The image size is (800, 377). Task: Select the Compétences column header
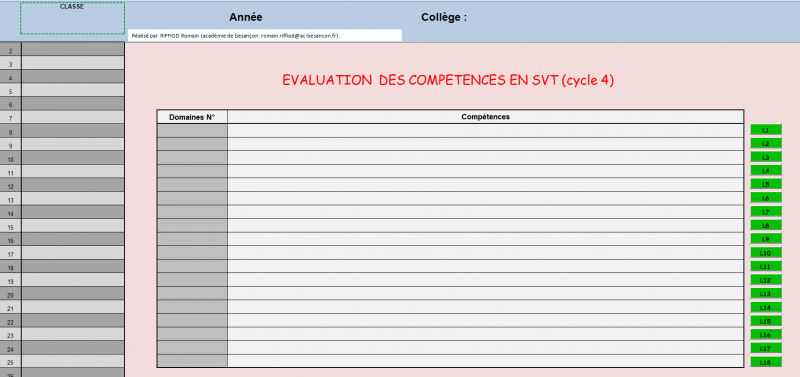[x=486, y=117]
